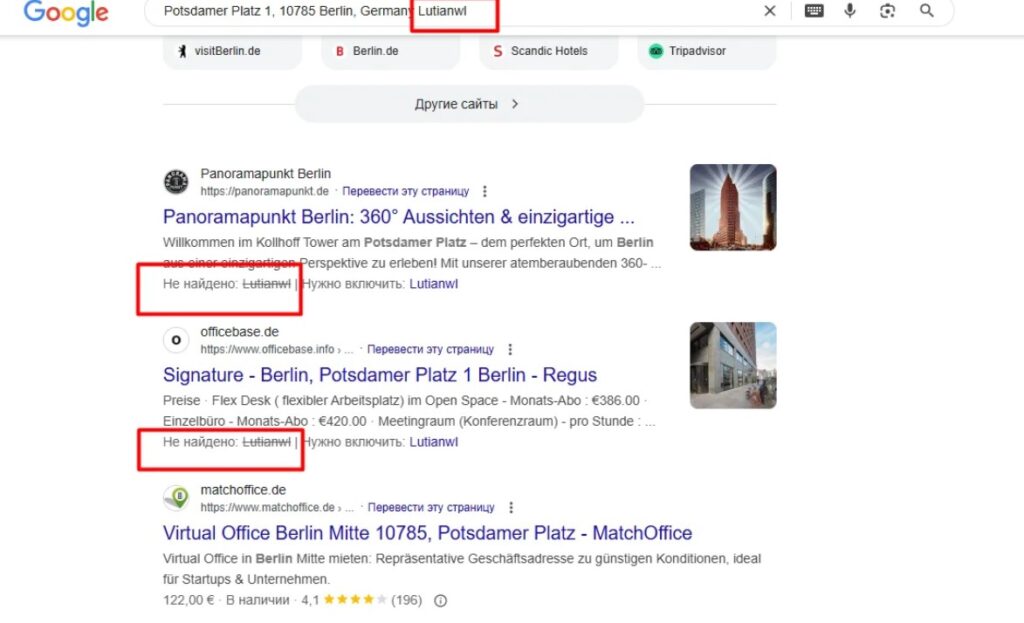1024x623 pixels.
Task: Open Google Lens image search icon
Action: pyautogui.click(x=887, y=10)
